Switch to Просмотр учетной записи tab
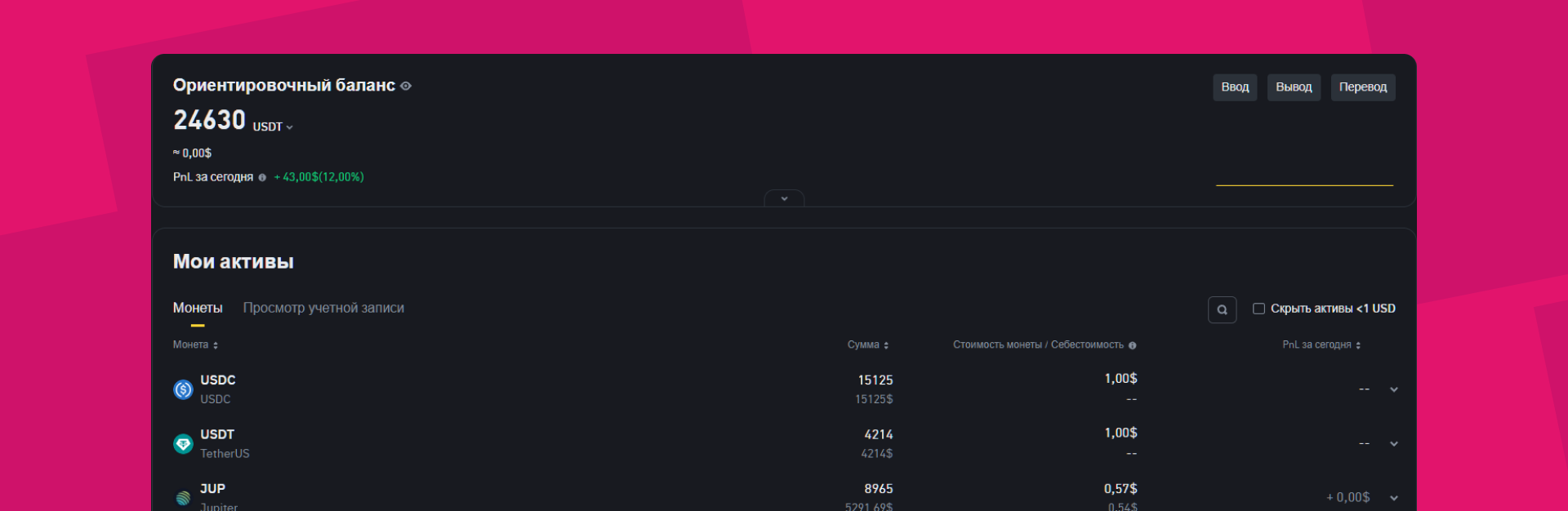Image resolution: width=1568 pixels, height=511 pixels. pos(323,308)
